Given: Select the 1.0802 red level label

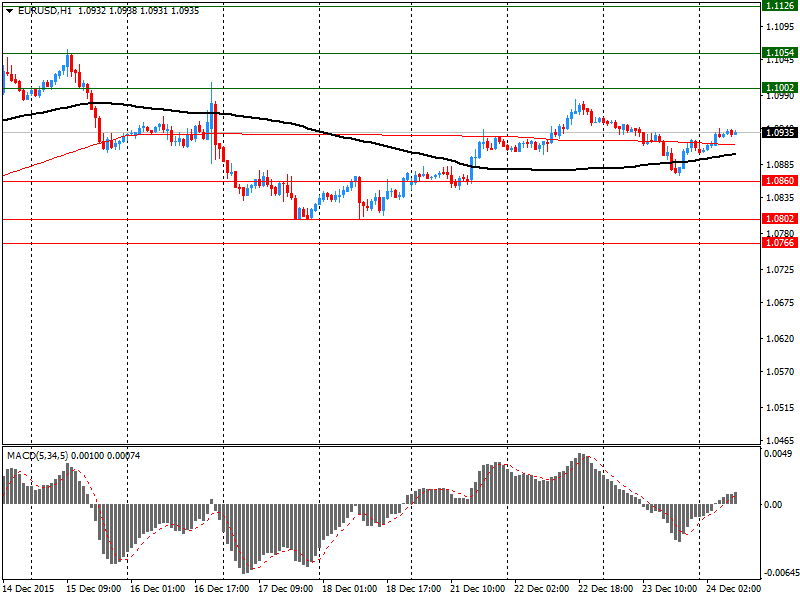Looking at the screenshot, I should pos(780,219).
